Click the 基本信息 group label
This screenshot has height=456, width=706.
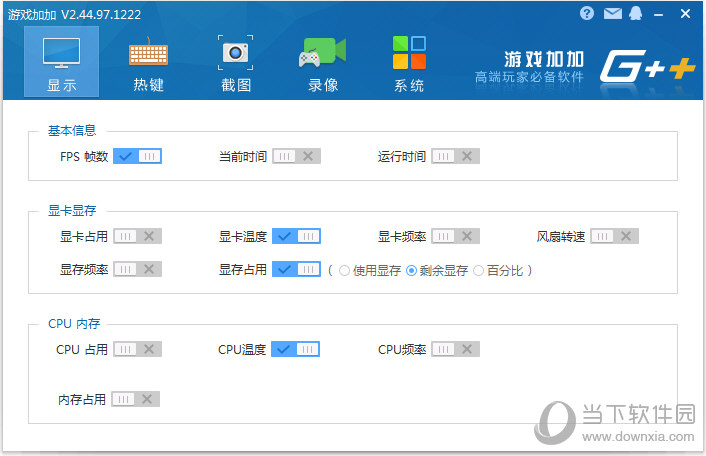72,131
